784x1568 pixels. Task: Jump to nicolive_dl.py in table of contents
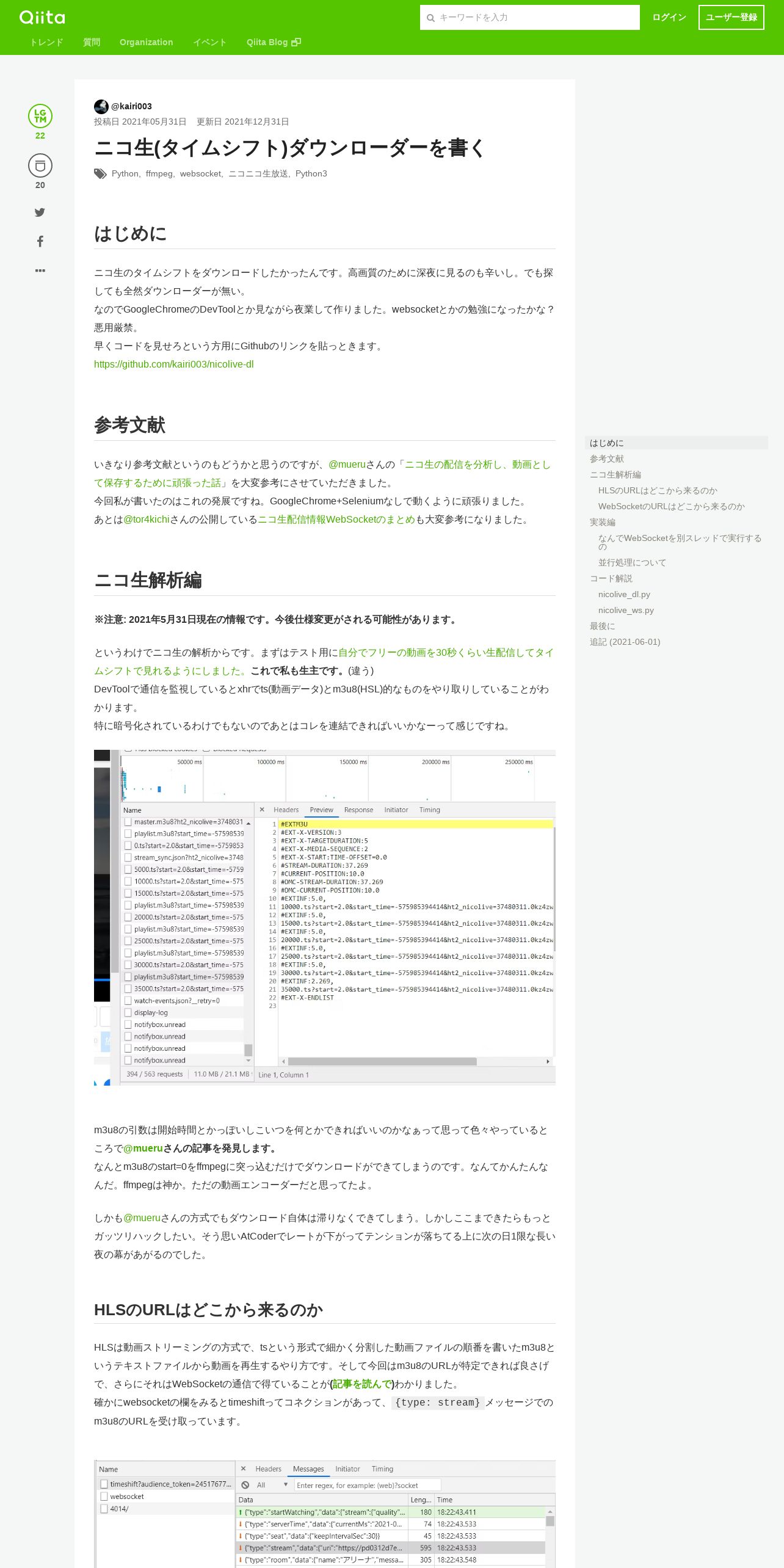pyautogui.click(x=624, y=594)
